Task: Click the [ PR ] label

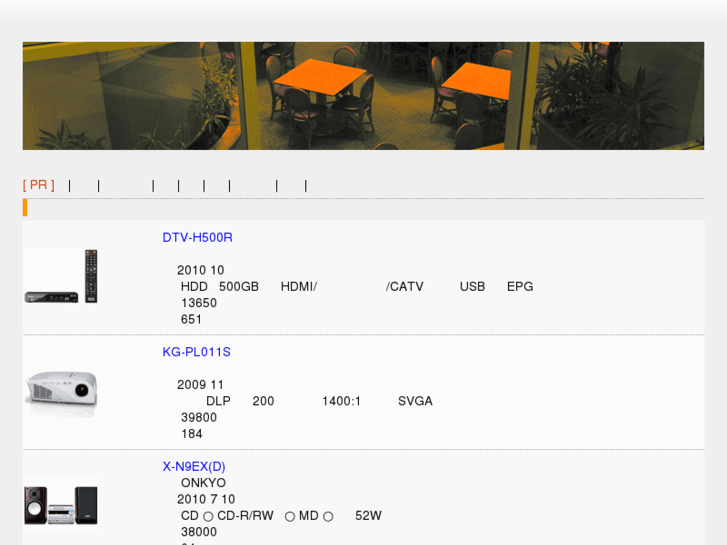Action: tap(38, 185)
